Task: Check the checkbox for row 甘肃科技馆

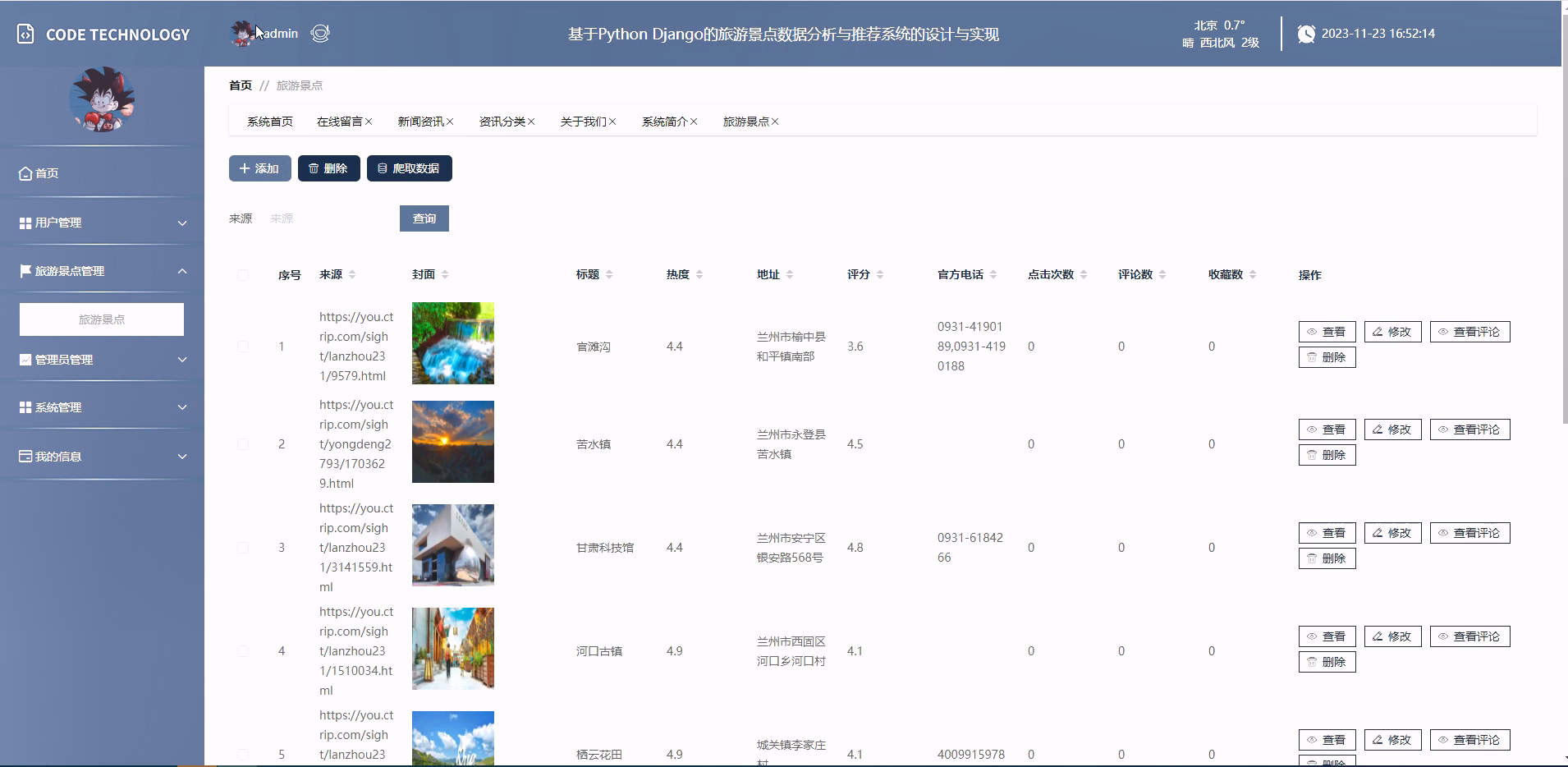Action: [x=243, y=547]
